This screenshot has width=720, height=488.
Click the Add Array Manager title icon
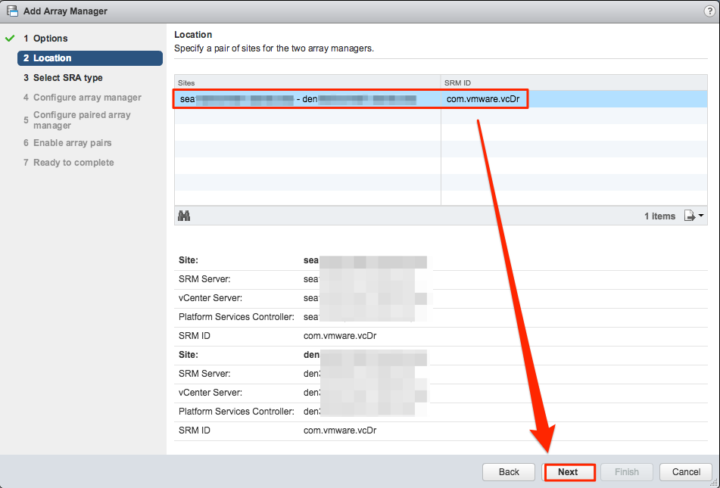pyautogui.click(x=11, y=11)
